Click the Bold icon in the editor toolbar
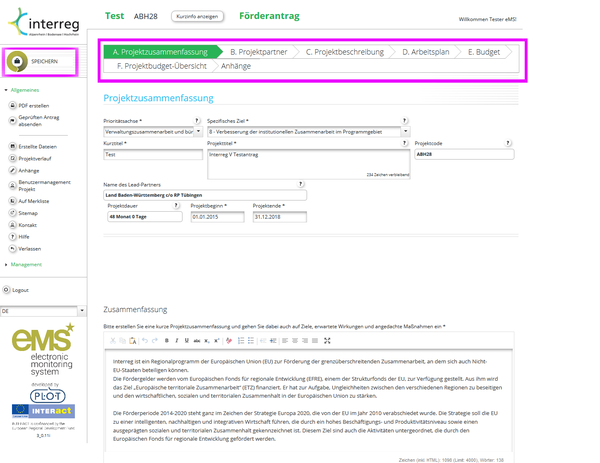Viewport: 600px width, 463px height. [167, 341]
